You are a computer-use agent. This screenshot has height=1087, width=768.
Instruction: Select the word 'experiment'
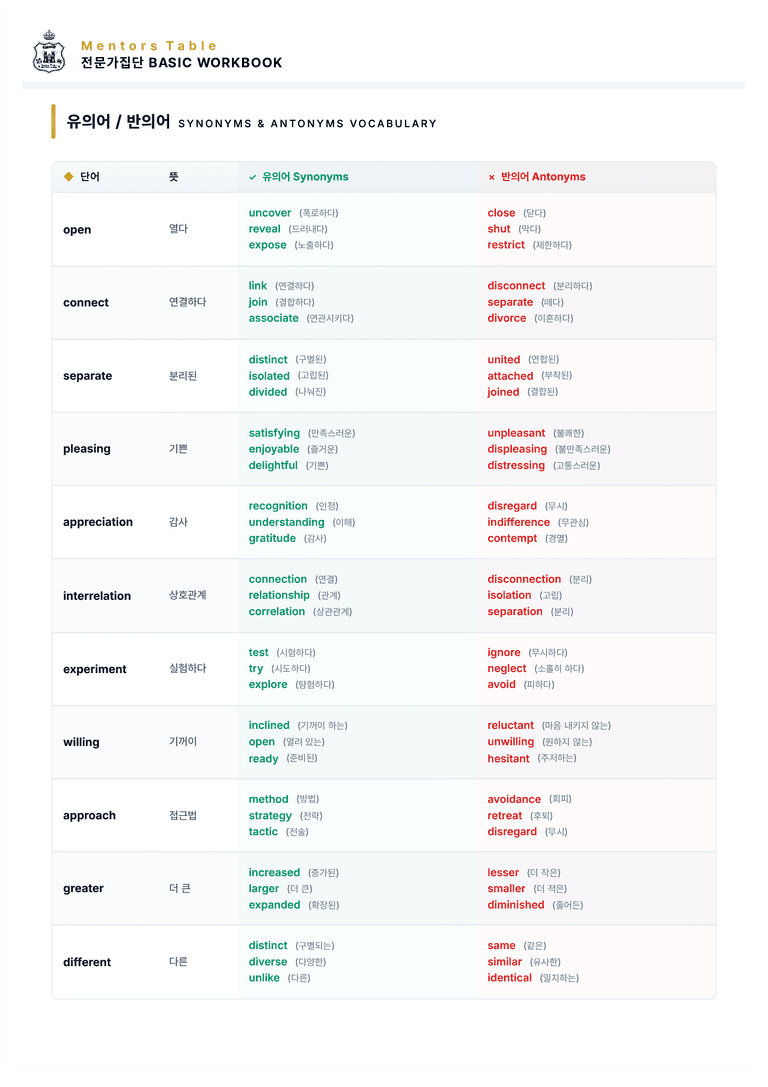coord(95,669)
